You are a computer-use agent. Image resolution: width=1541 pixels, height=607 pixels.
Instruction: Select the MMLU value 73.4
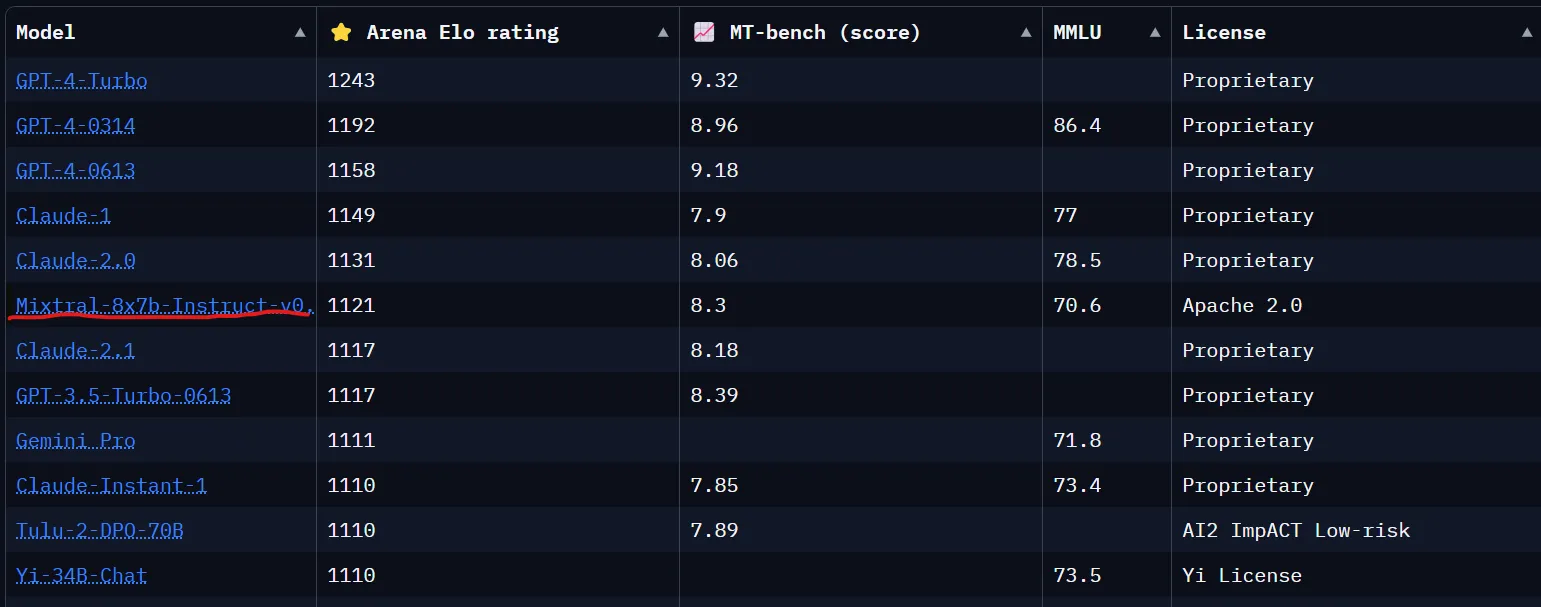tap(1077, 485)
